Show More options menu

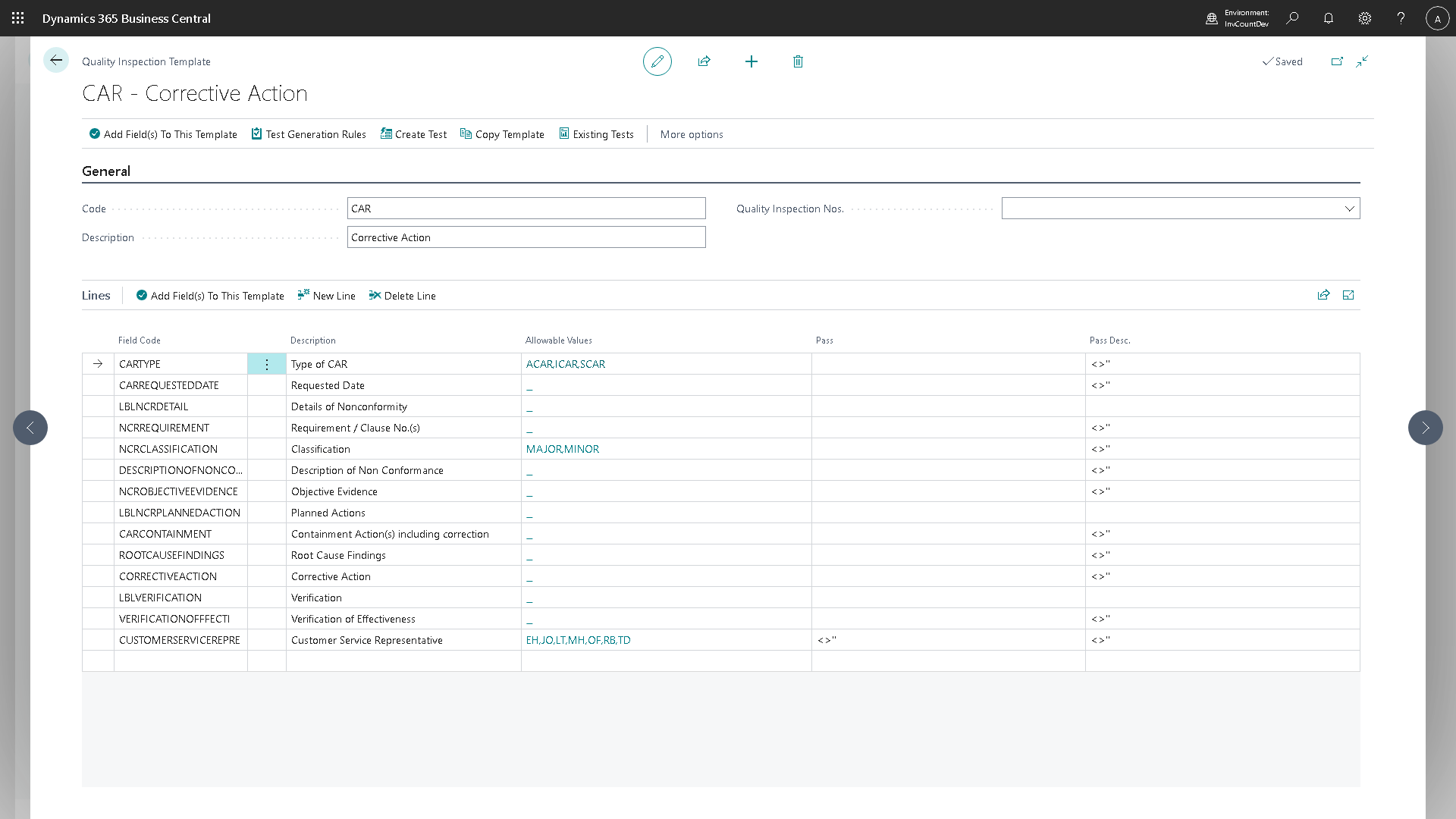[692, 134]
